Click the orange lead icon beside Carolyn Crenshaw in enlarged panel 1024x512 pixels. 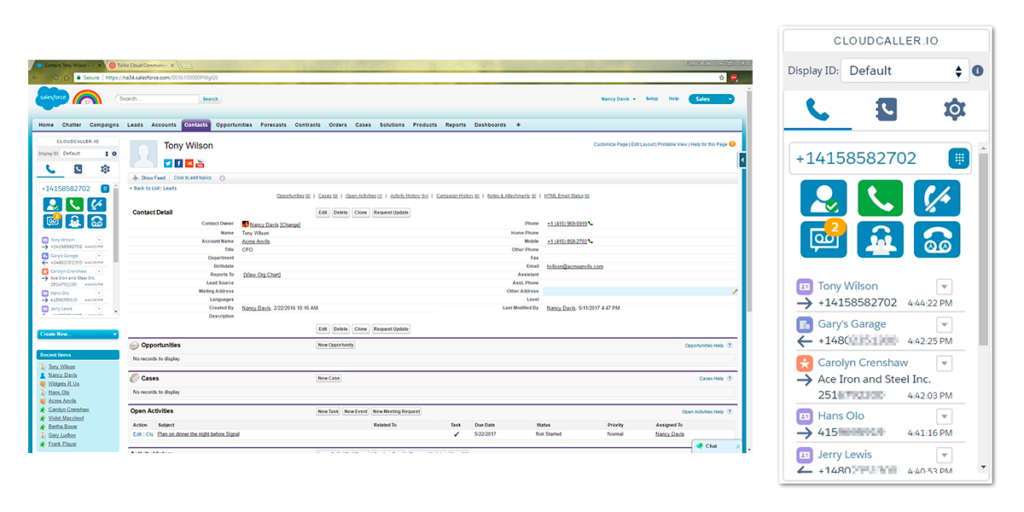(x=805, y=362)
